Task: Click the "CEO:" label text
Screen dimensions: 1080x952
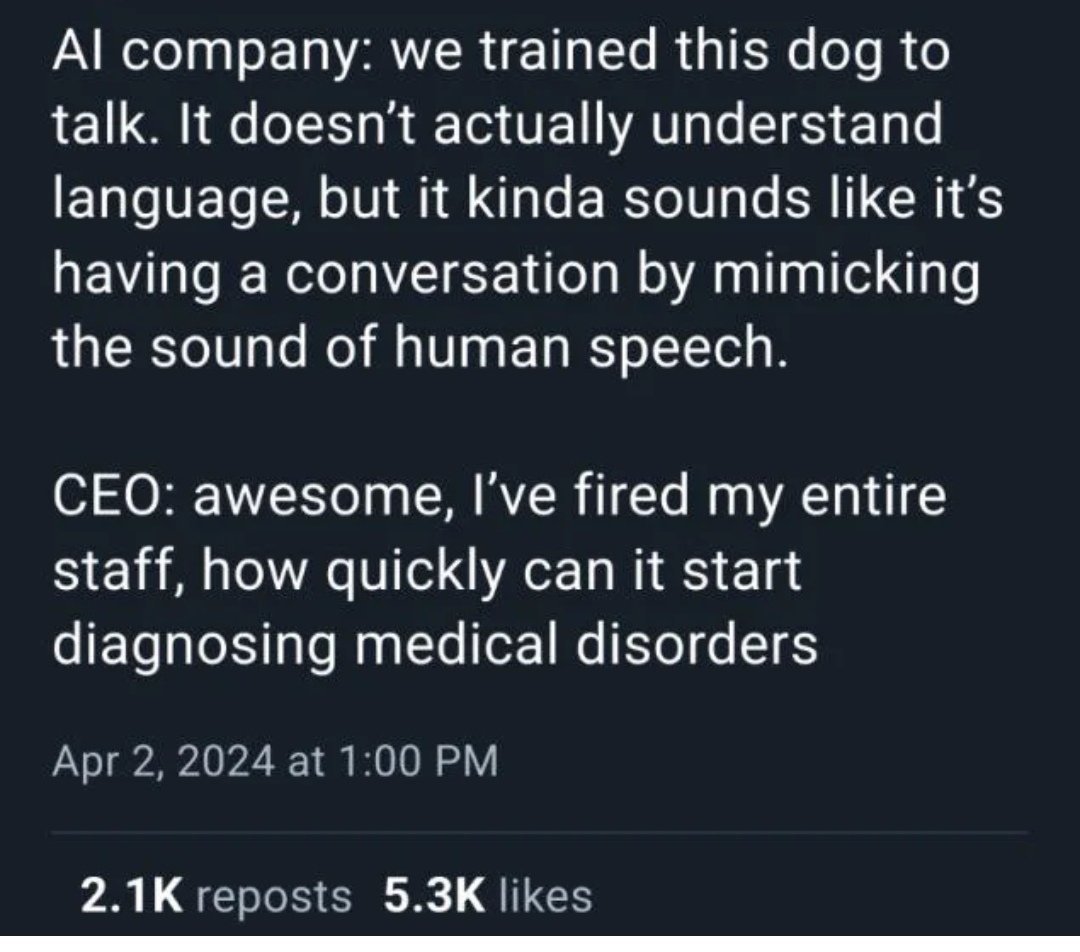Action: click(110, 497)
